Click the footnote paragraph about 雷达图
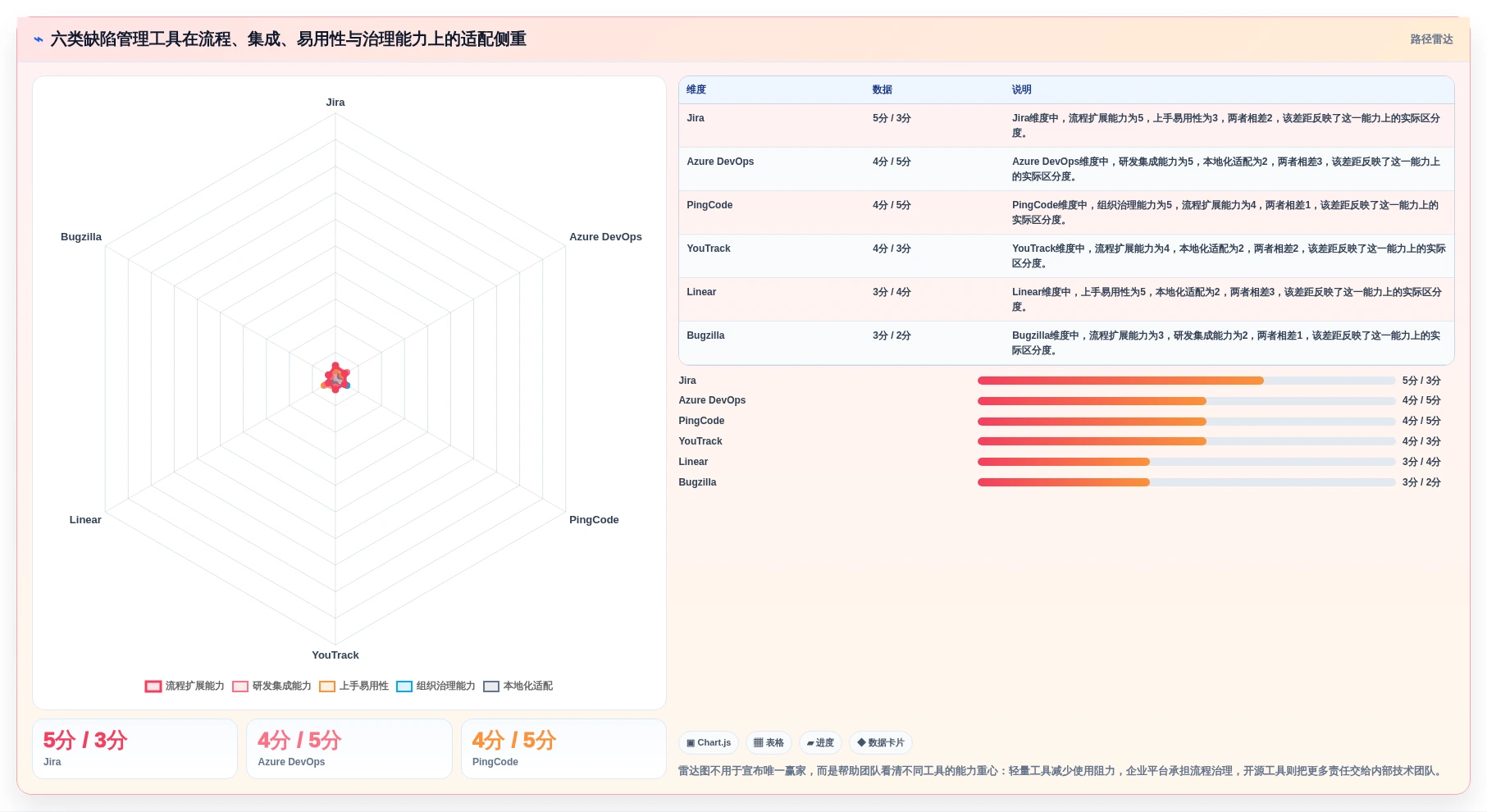This screenshot has width=1487, height=812. [1061, 771]
